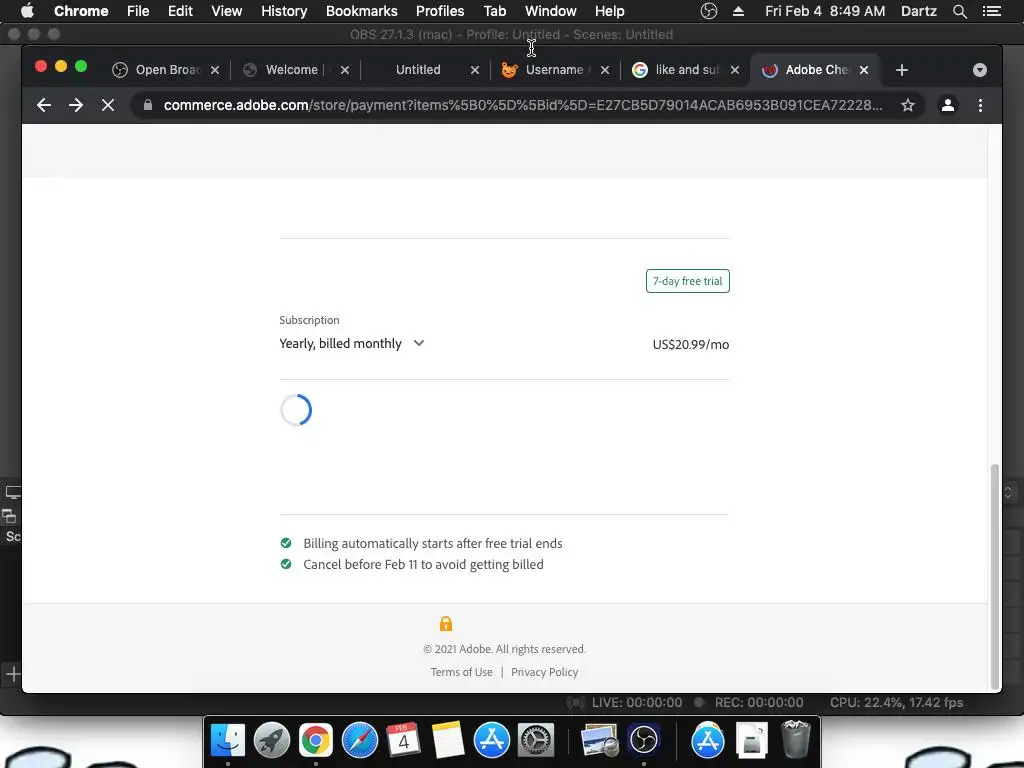Close the 'like and sub' Google tab
1024x768 pixels.
735,70
